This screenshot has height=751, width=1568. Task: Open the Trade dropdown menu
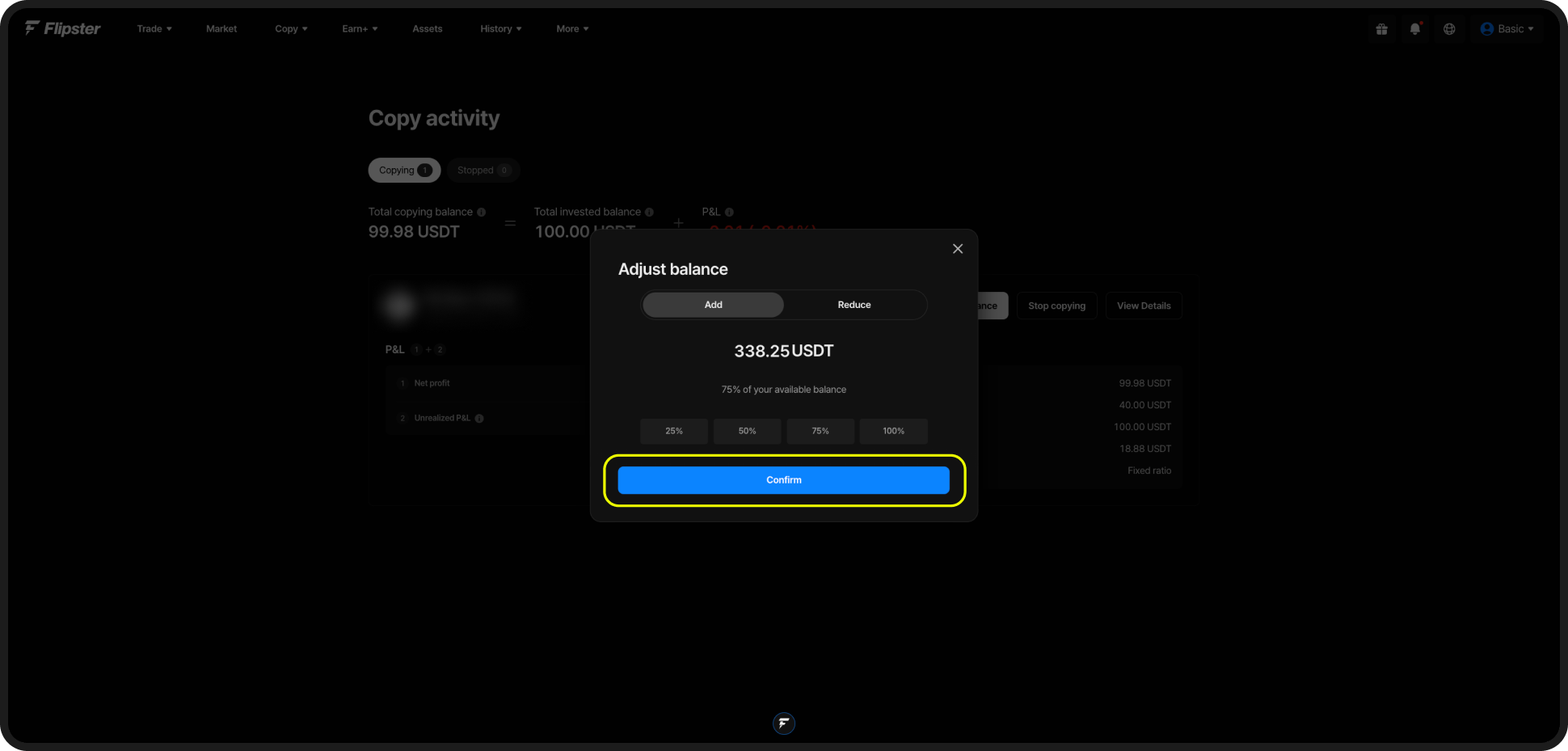coord(154,29)
